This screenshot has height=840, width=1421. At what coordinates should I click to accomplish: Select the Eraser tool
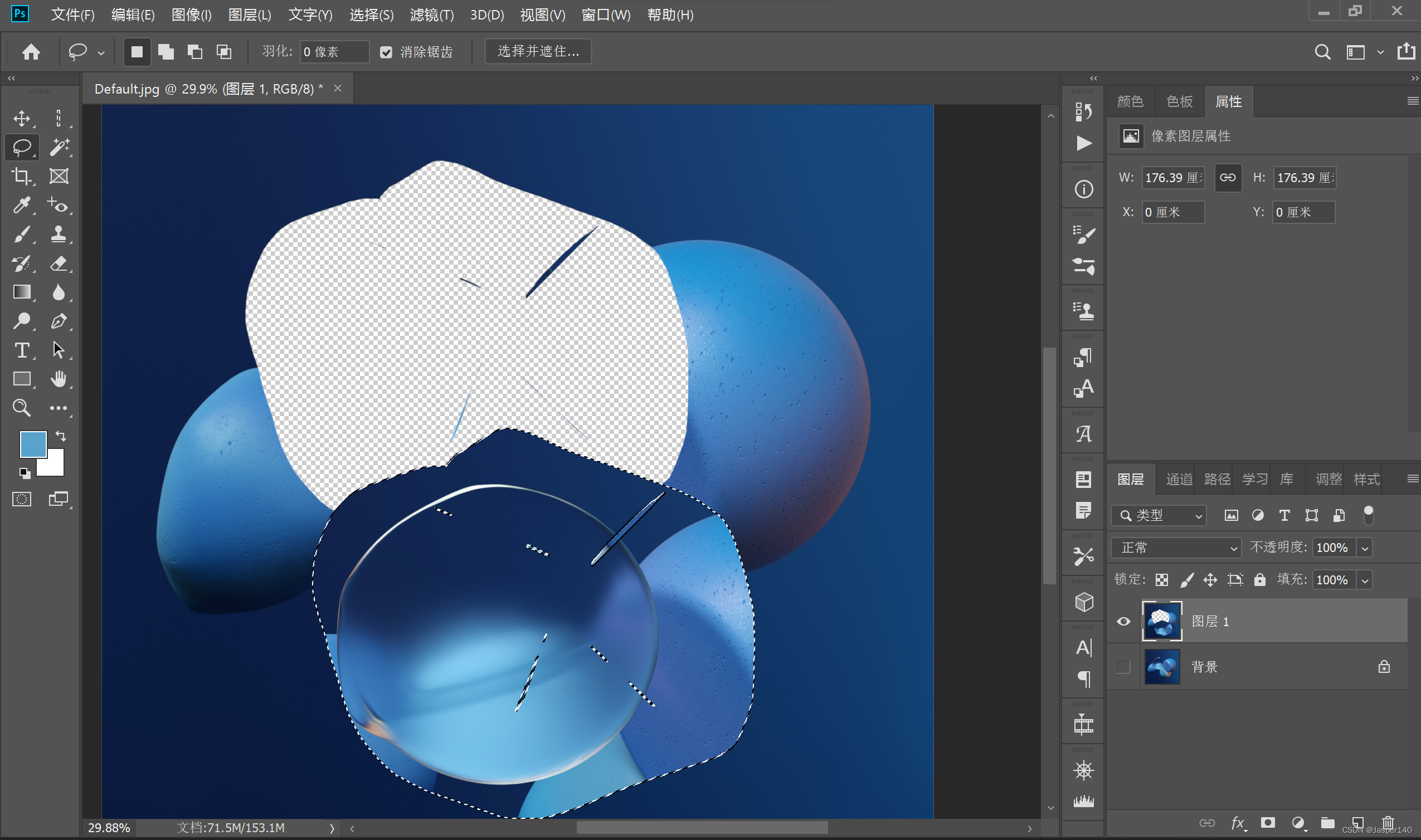pyautogui.click(x=59, y=264)
